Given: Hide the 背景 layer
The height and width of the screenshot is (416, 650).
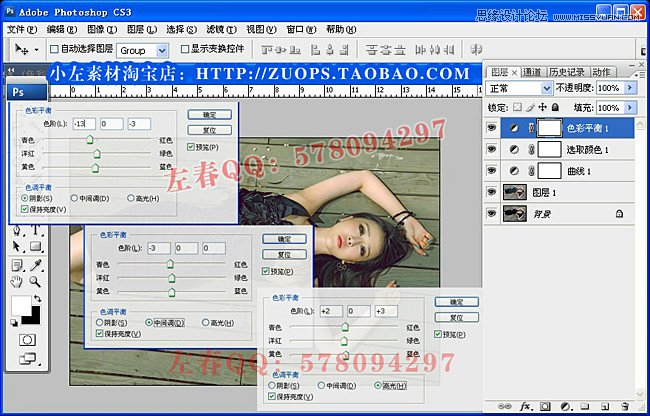Looking at the screenshot, I should pyautogui.click(x=492, y=213).
